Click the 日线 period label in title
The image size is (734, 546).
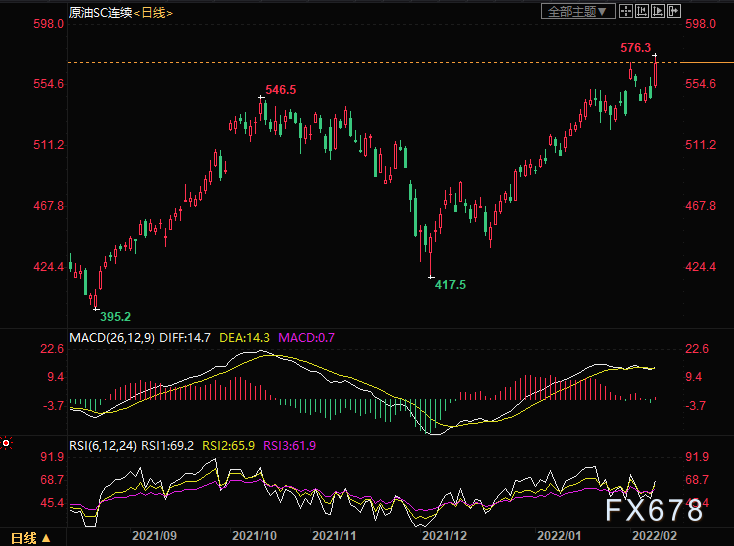pyautogui.click(x=154, y=13)
